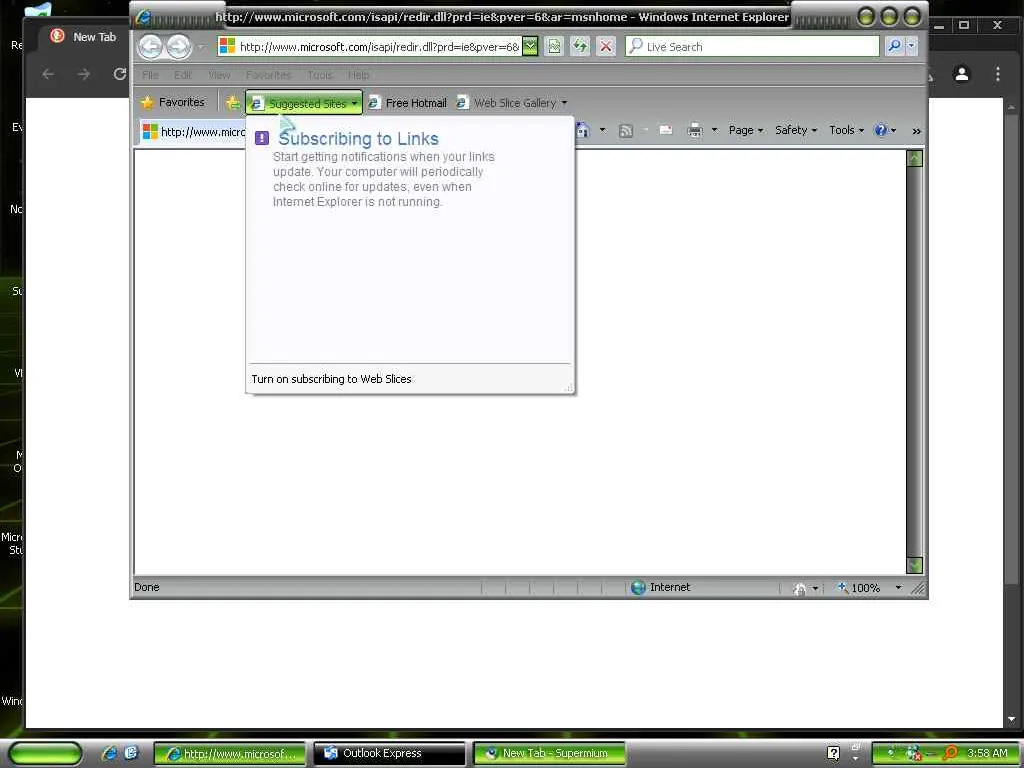This screenshot has height=768, width=1024.
Task: Click the Read Mail envelope icon
Action: (x=666, y=131)
